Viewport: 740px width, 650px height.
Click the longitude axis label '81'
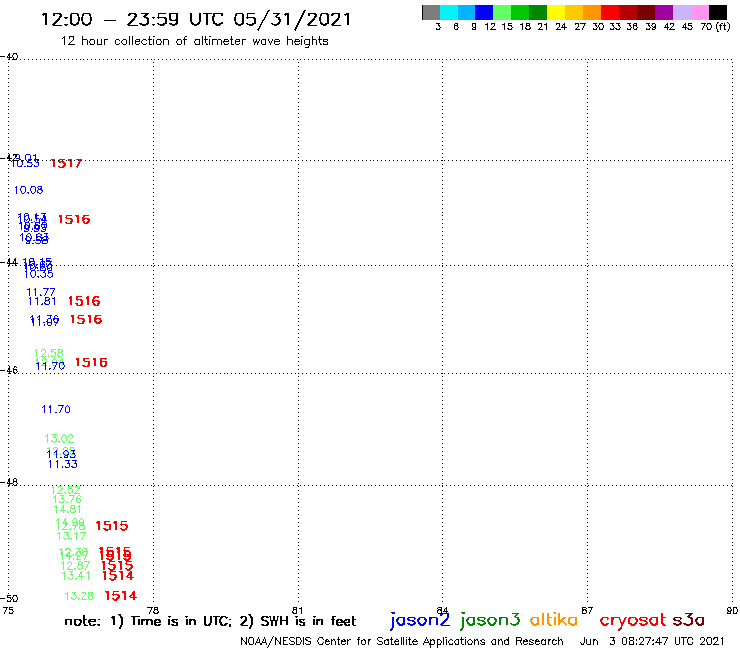[x=297, y=610]
